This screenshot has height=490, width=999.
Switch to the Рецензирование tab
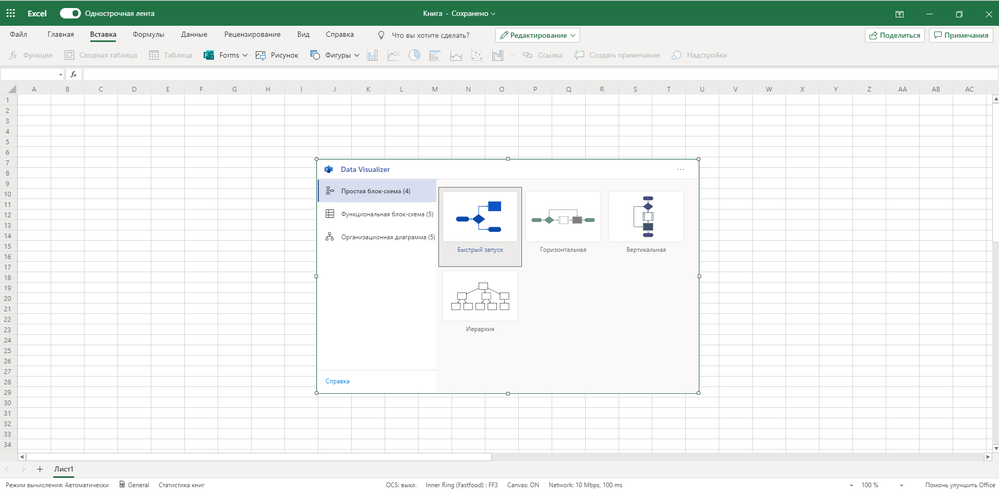(x=252, y=34)
